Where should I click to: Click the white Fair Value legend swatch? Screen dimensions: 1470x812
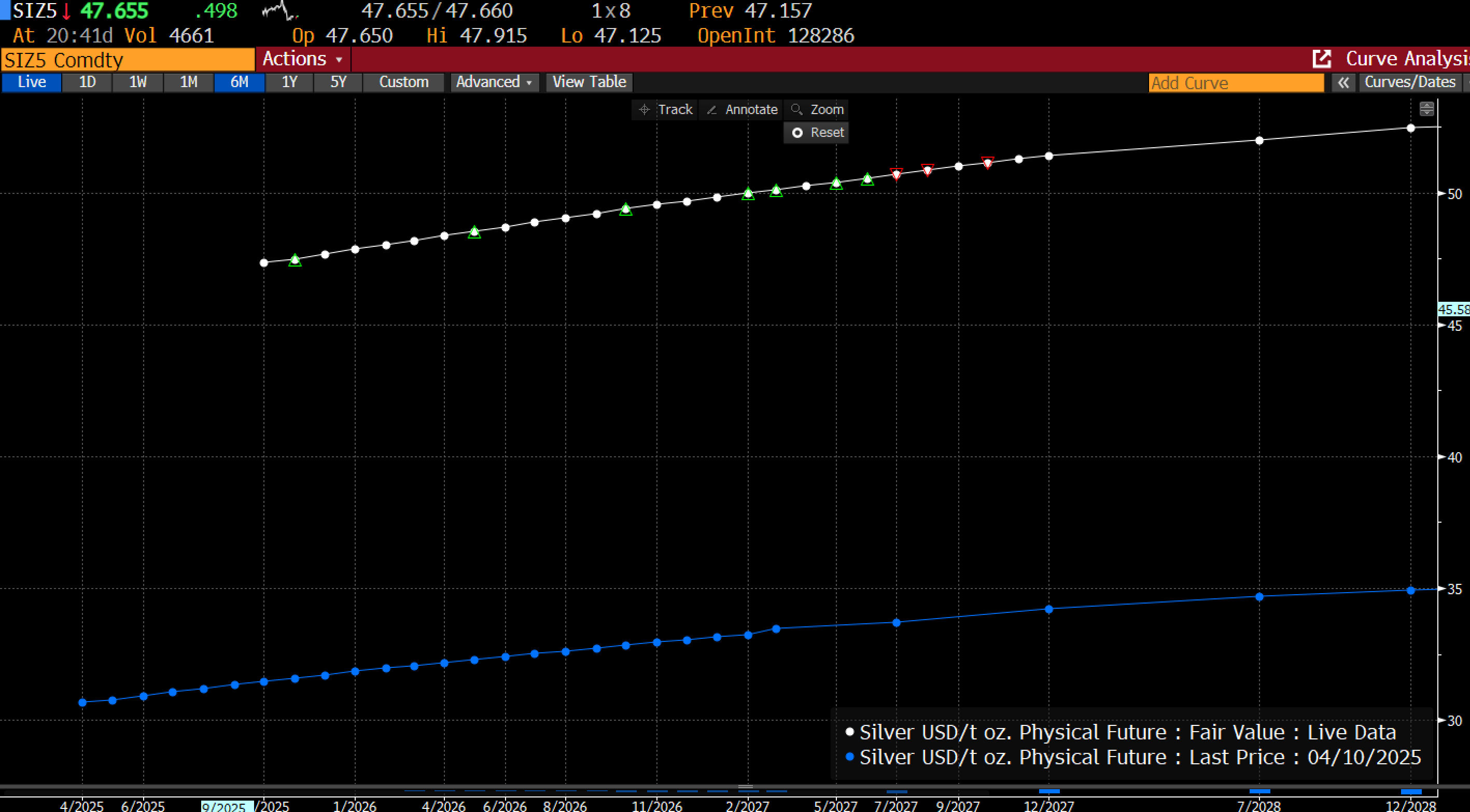coord(850,732)
